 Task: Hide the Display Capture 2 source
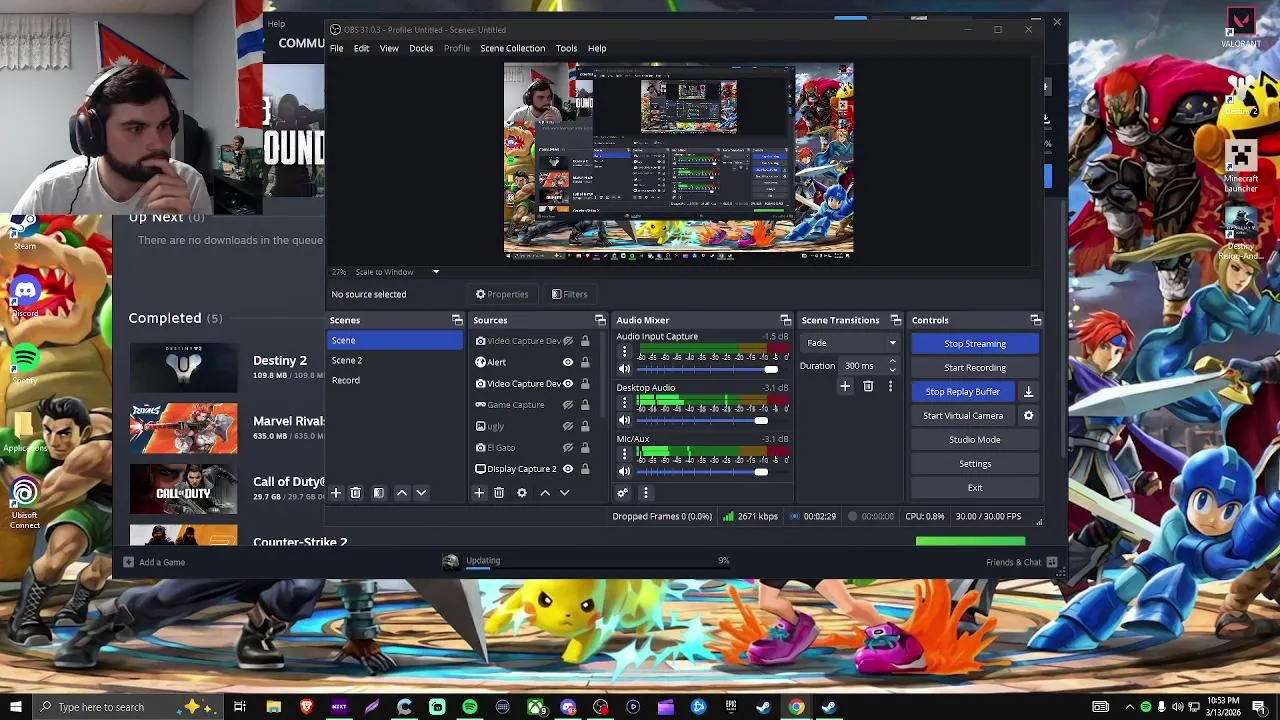[x=568, y=469]
